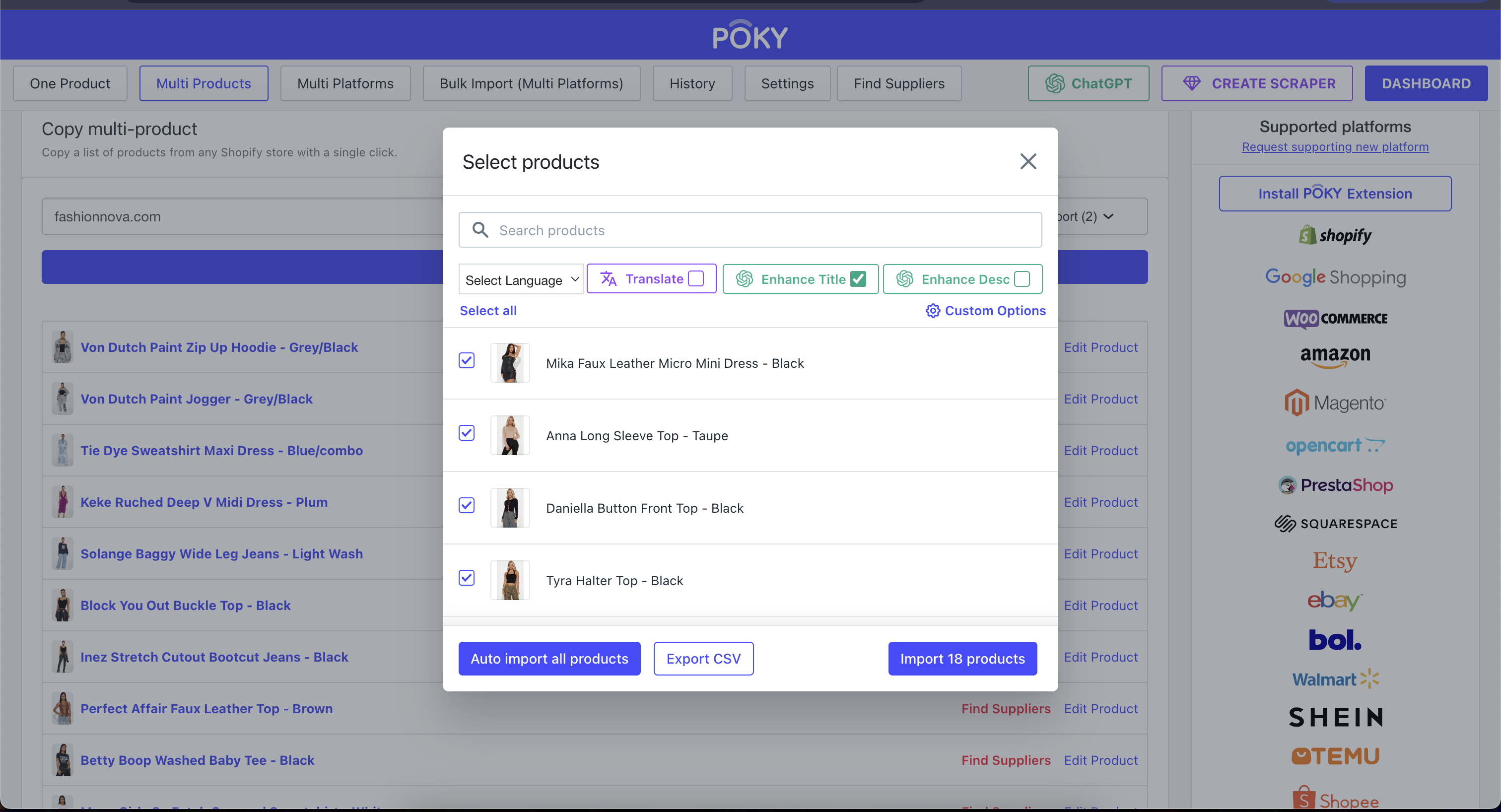The height and width of the screenshot is (812, 1501).
Task: Uncheck Daniella Button Front Top - Black
Action: pyautogui.click(x=466, y=505)
